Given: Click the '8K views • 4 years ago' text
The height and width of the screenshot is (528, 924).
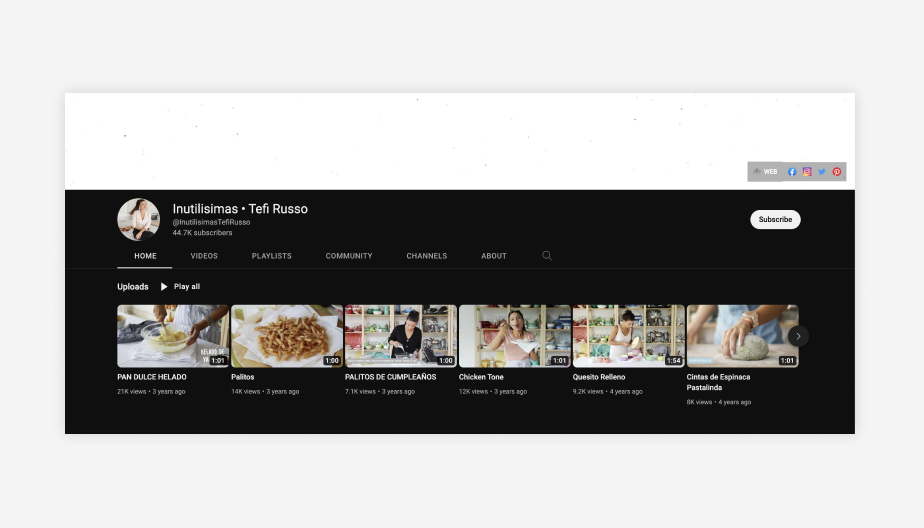Looking at the screenshot, I should coord(719,402).
